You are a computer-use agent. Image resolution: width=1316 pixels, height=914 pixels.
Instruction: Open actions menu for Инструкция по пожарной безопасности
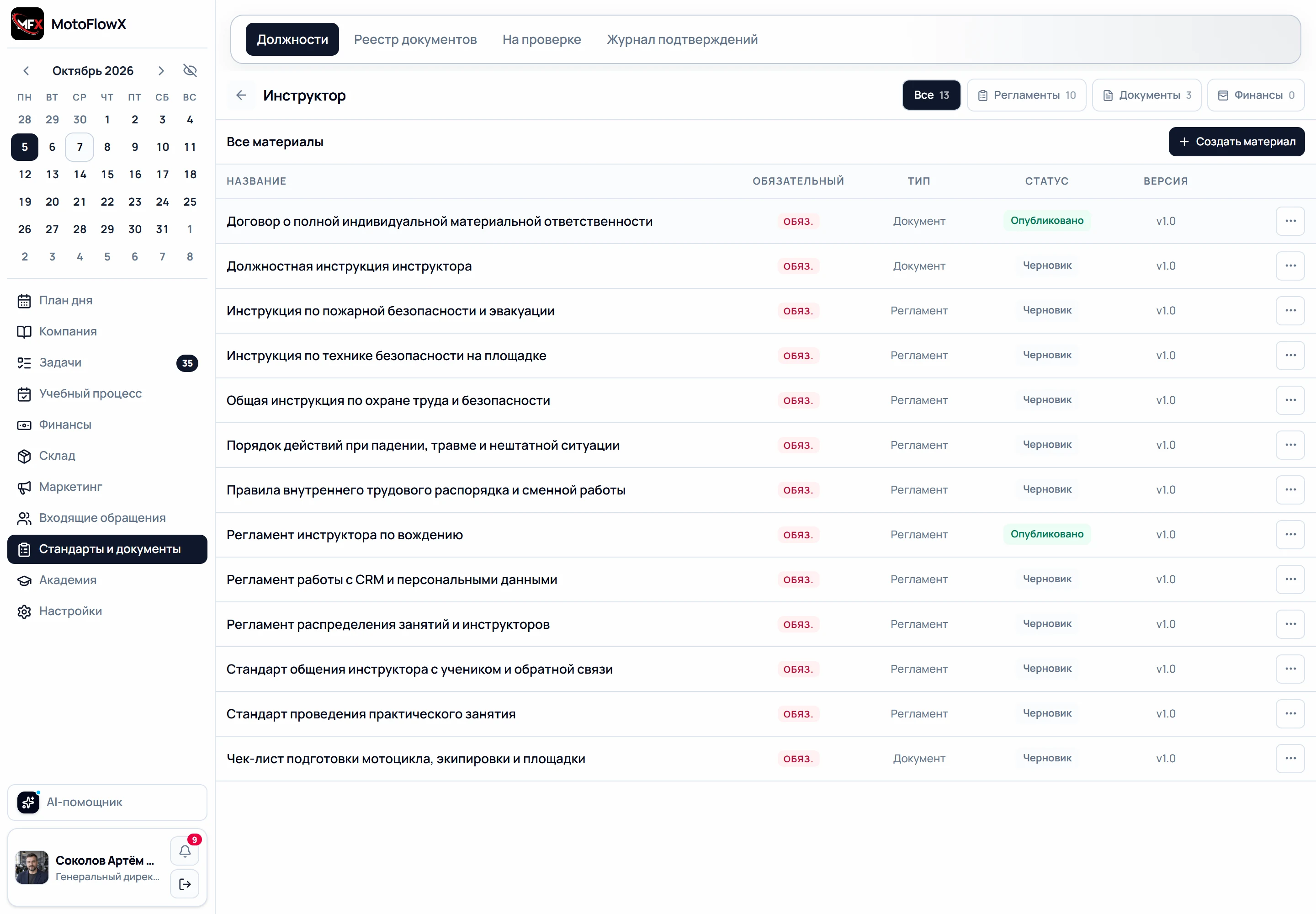pyautogui.click(x=1290, y=310)
